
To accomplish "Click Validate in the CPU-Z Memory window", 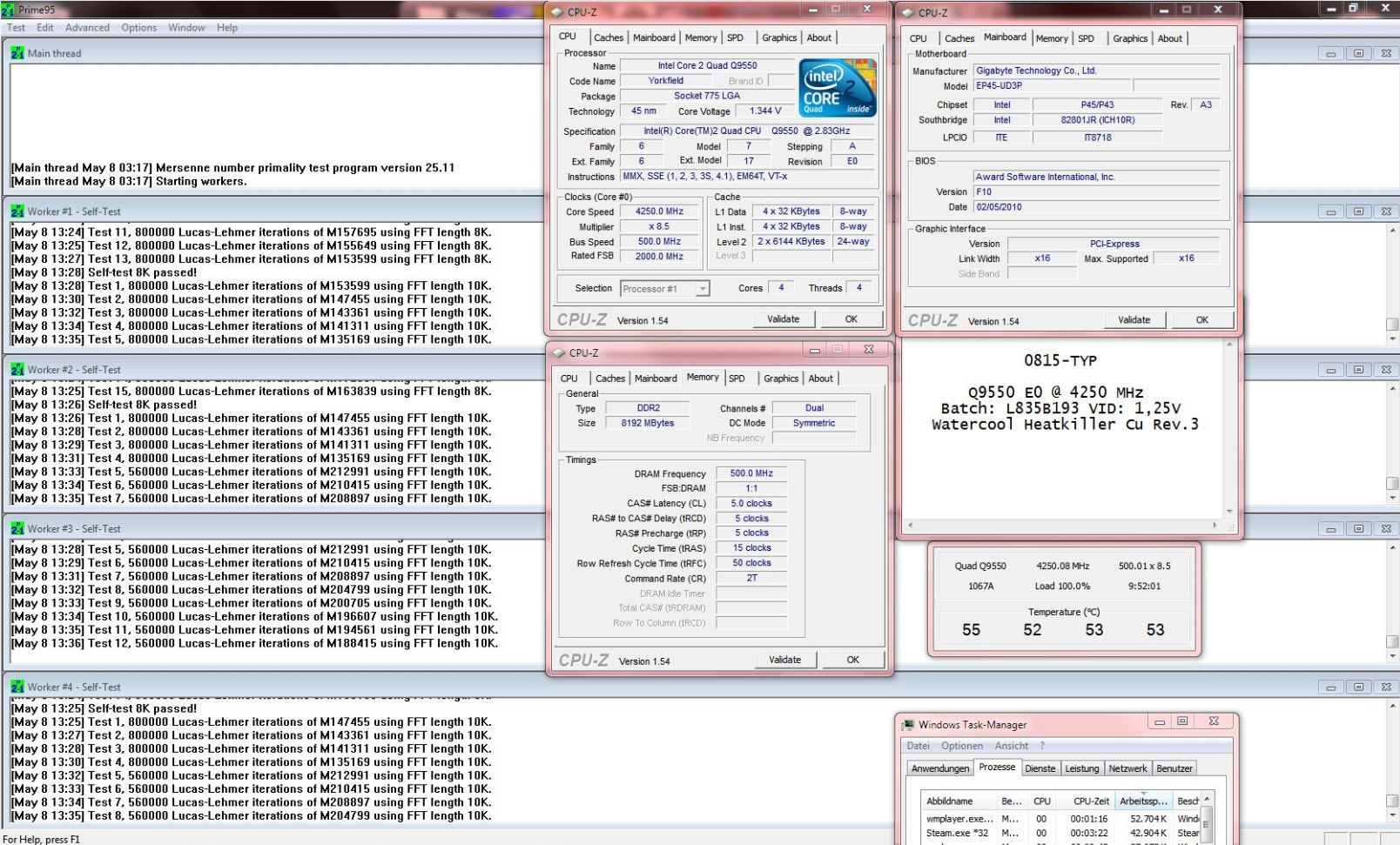I will (x=784, y=659).
